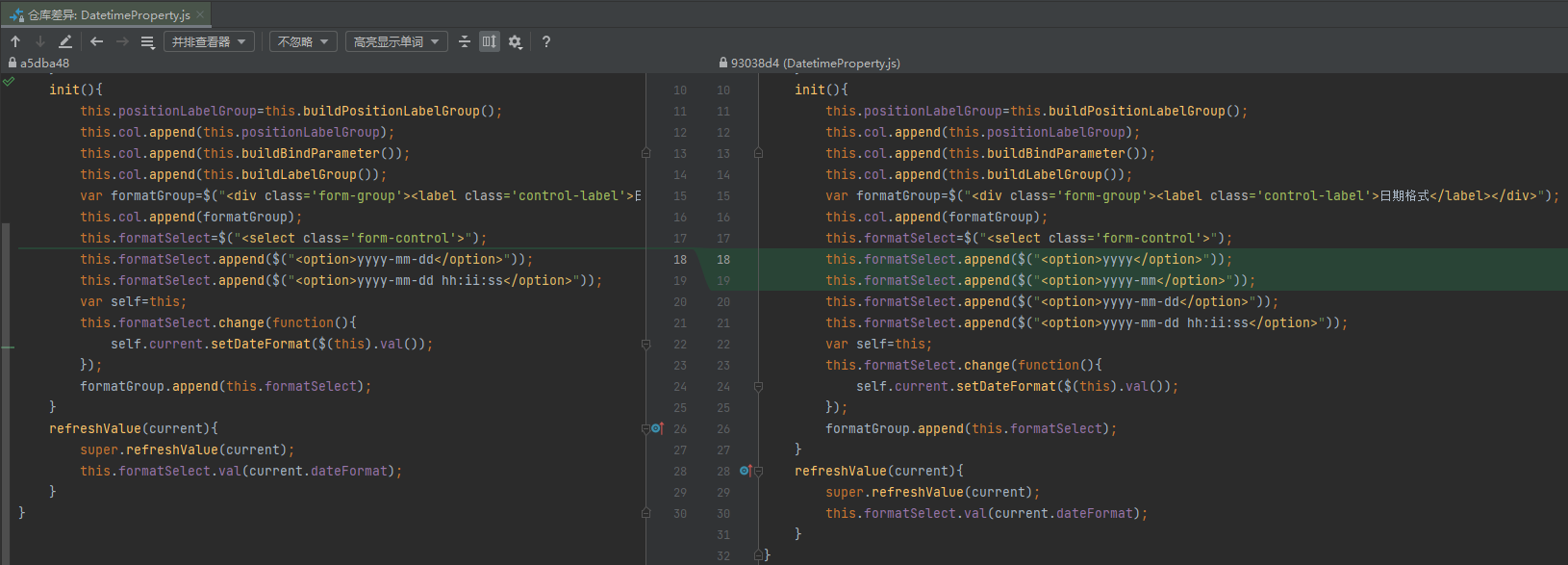
Task: Click the lock icon beside 93038d4
Action: tap(722, 63)
